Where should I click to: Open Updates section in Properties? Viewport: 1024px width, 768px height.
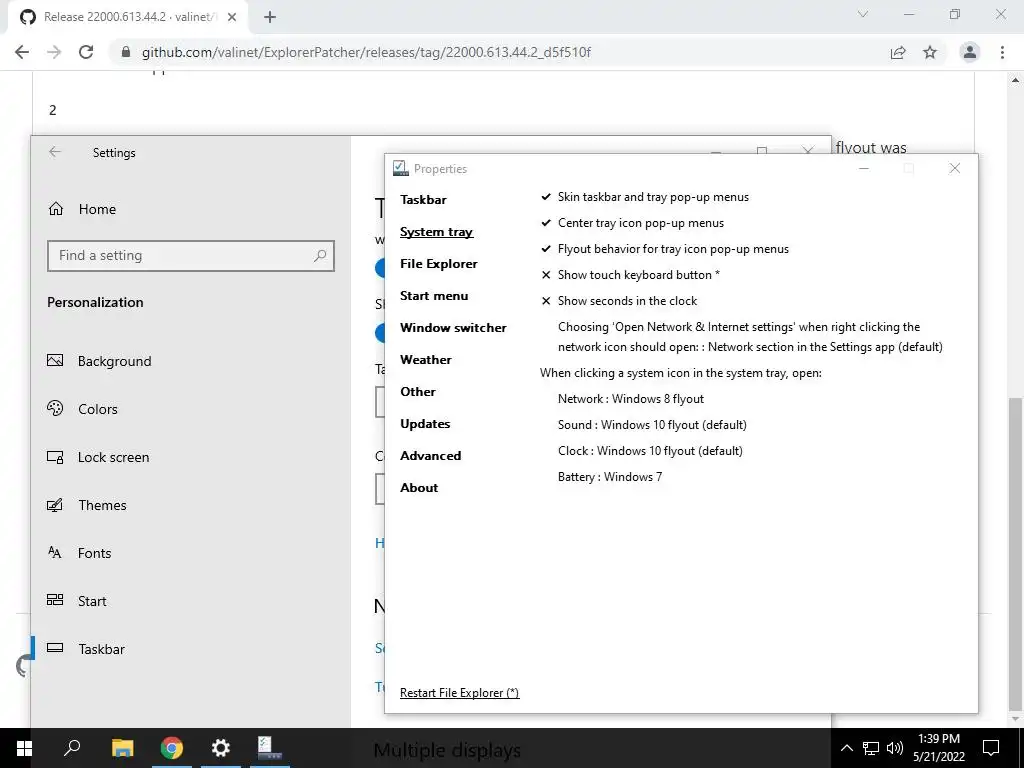click(425, 424)
